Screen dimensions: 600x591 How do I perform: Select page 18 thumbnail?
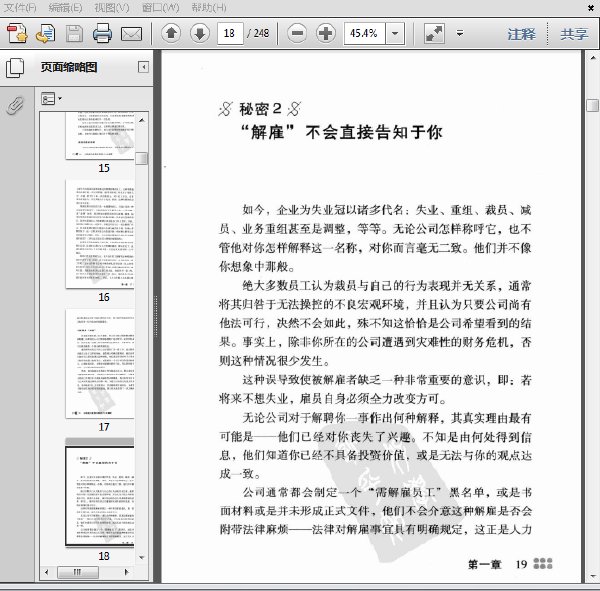[x=100, y=496]
